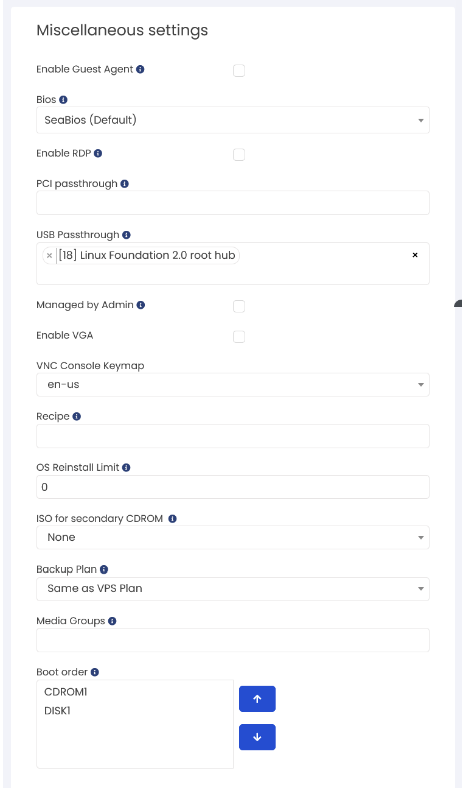Toggle the Managed by Admin checkbox
Screen dimensions: 462x788
239,306
